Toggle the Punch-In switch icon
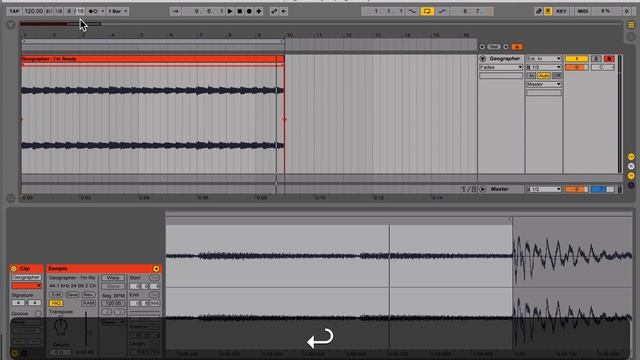The image size is (640, 360). 413,11
